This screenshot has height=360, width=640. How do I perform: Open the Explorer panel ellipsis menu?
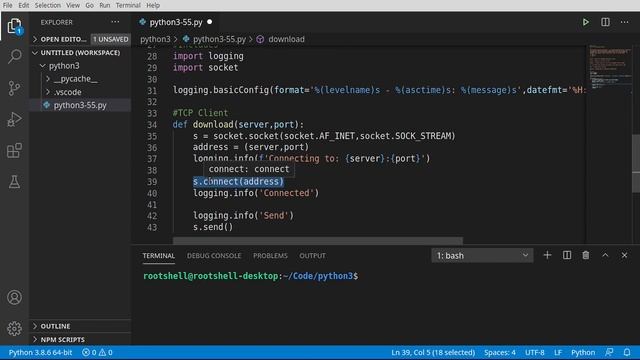(x=115, y=22)
